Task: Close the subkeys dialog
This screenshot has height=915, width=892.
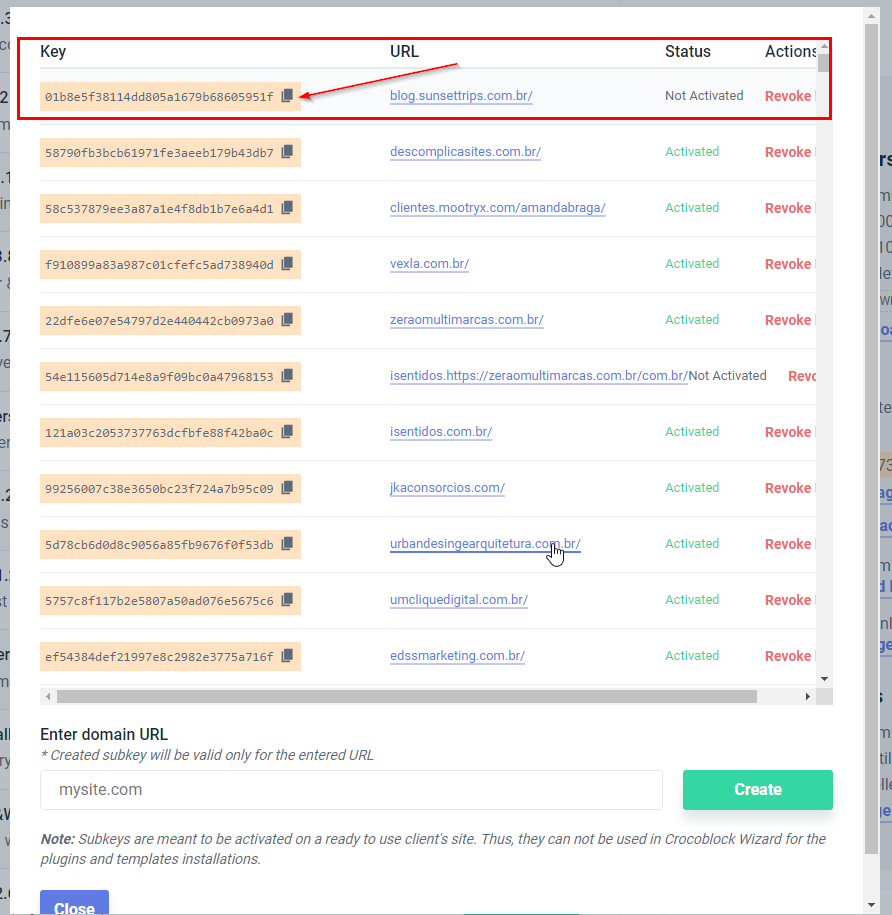Action: coord(74,905)
